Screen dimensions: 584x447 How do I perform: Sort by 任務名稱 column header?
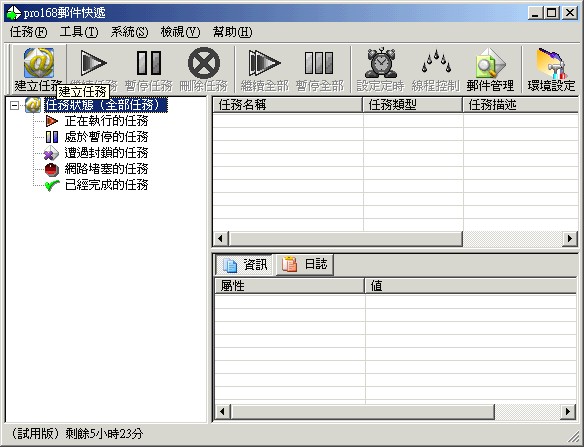pyautogui.click(x=288, y=105)
